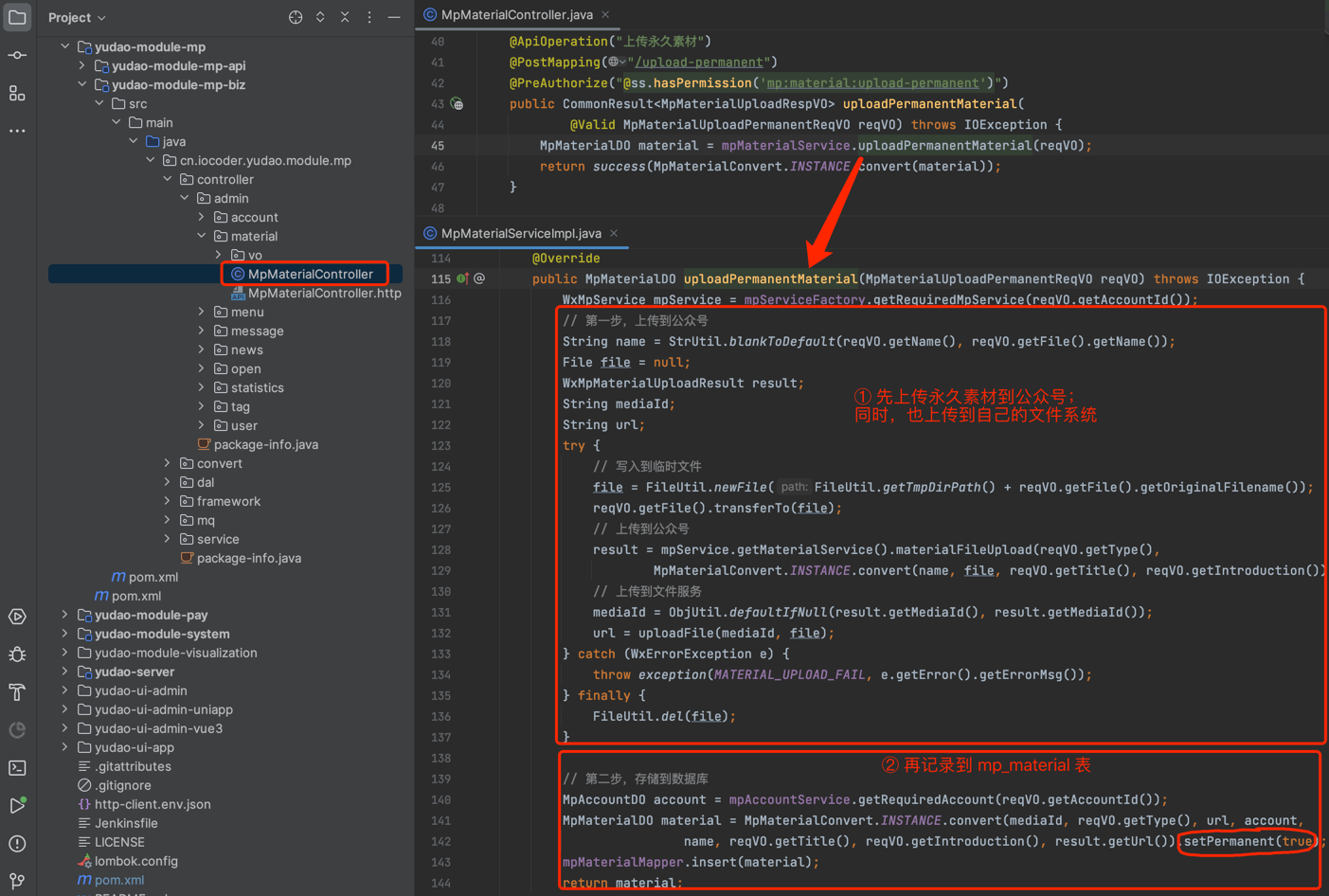The width and height of the screenshot is (1329, 896).
Task: Open the Terminal tool window
Action: (17, 768)
